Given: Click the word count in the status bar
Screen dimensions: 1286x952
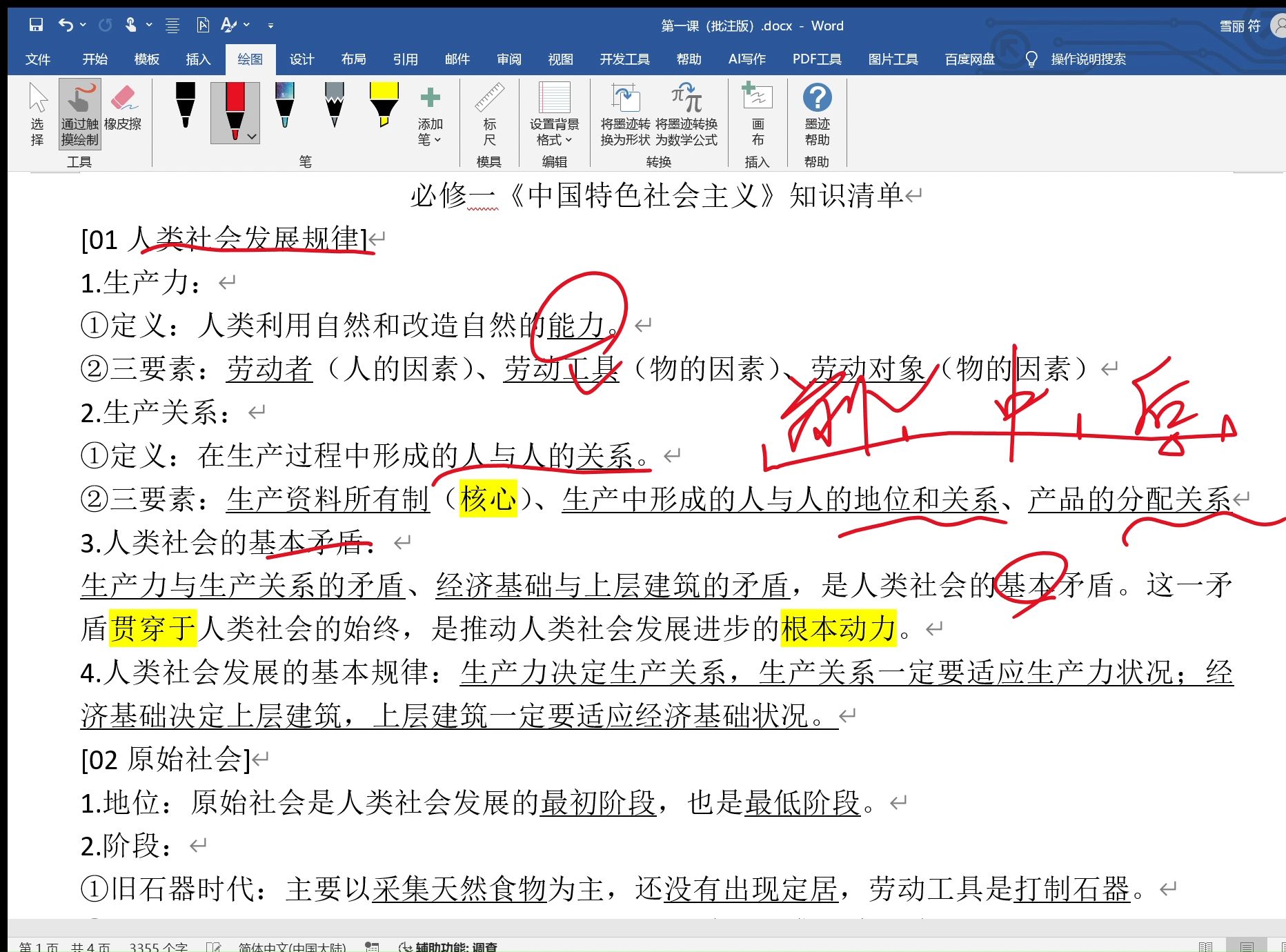Looking at the screenshot, I should click(160, 946).
